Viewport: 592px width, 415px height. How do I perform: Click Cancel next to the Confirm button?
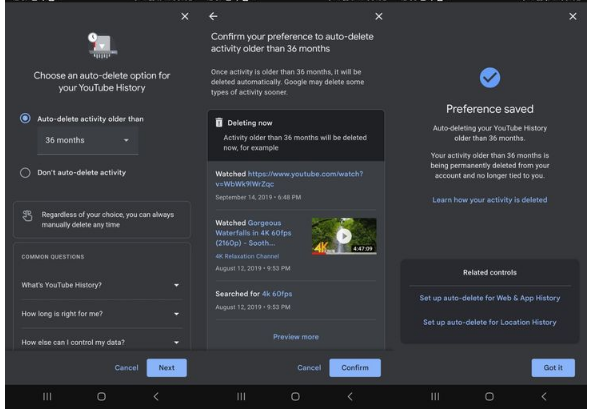(x=309, y=368)
